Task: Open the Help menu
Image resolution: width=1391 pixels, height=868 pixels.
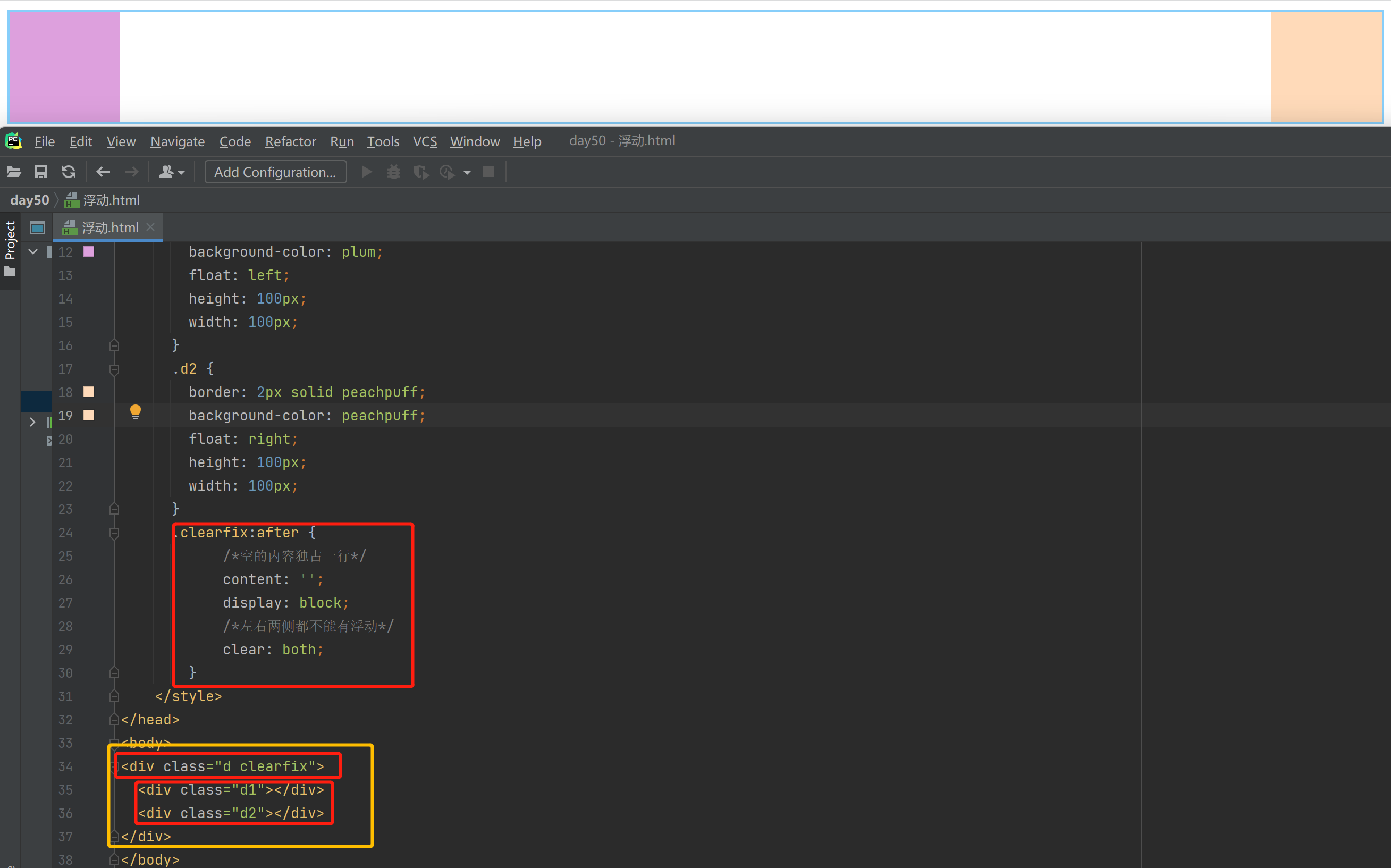Action: (527, 141)
